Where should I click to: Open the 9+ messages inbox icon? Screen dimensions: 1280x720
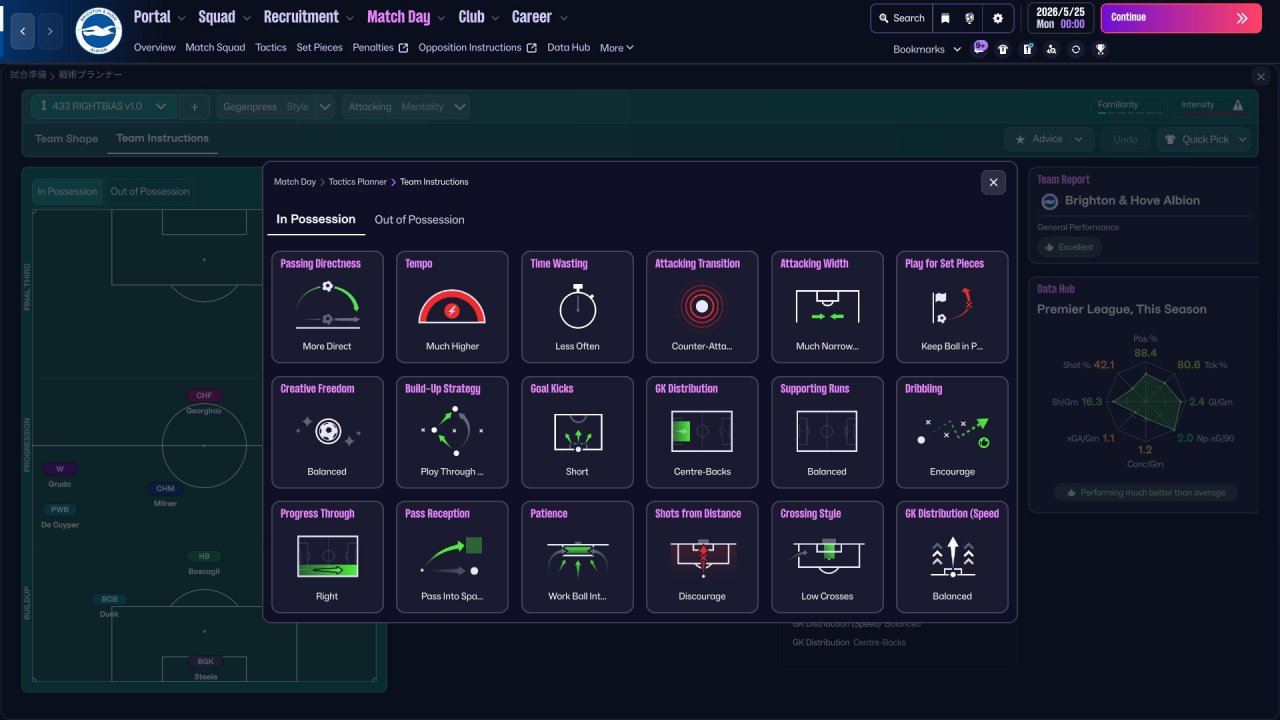[x=979, y=48]
